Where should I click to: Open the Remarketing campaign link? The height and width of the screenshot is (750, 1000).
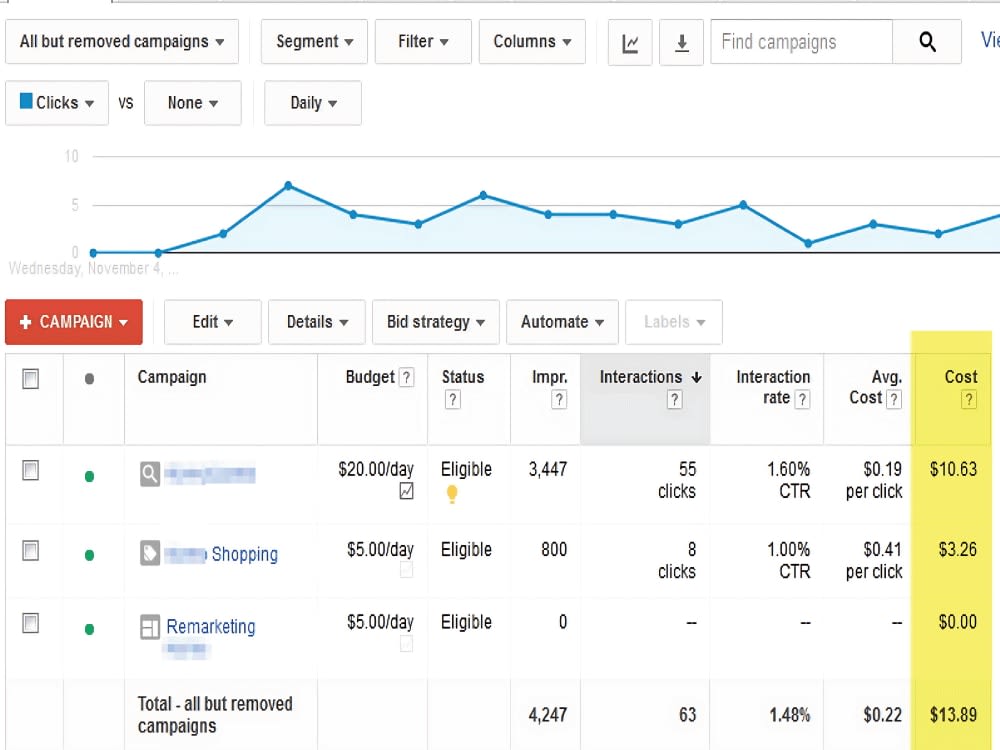click(210, 627)
